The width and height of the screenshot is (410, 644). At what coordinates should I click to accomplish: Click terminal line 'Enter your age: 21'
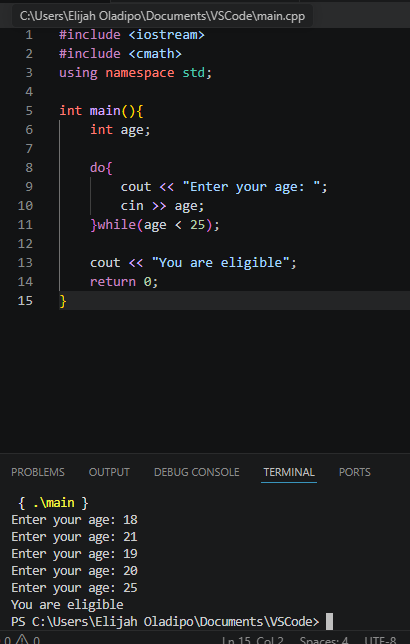pos(74,537)
